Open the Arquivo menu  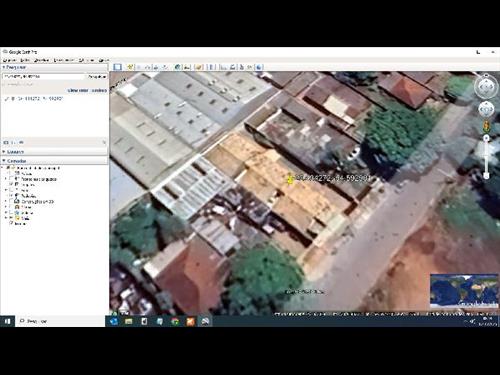coord(10,60)
